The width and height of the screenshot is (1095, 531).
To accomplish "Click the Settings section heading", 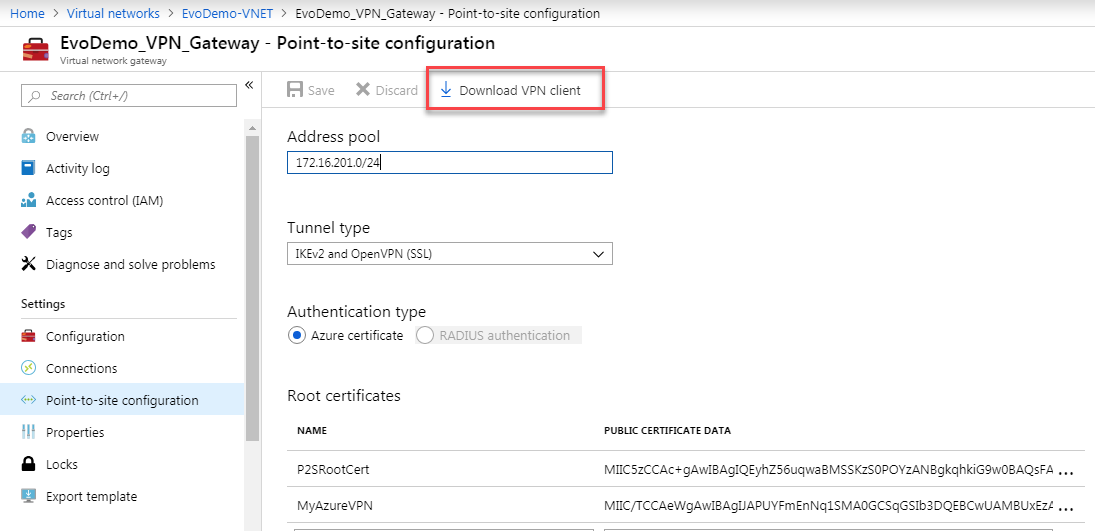I will (x=43, y=304).
